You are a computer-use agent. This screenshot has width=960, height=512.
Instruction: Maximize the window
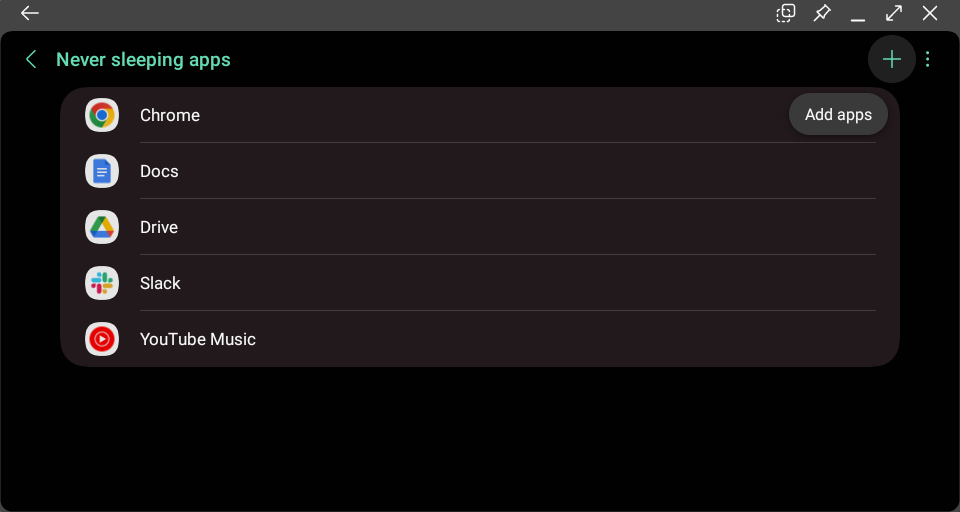[x=894, y=13]
